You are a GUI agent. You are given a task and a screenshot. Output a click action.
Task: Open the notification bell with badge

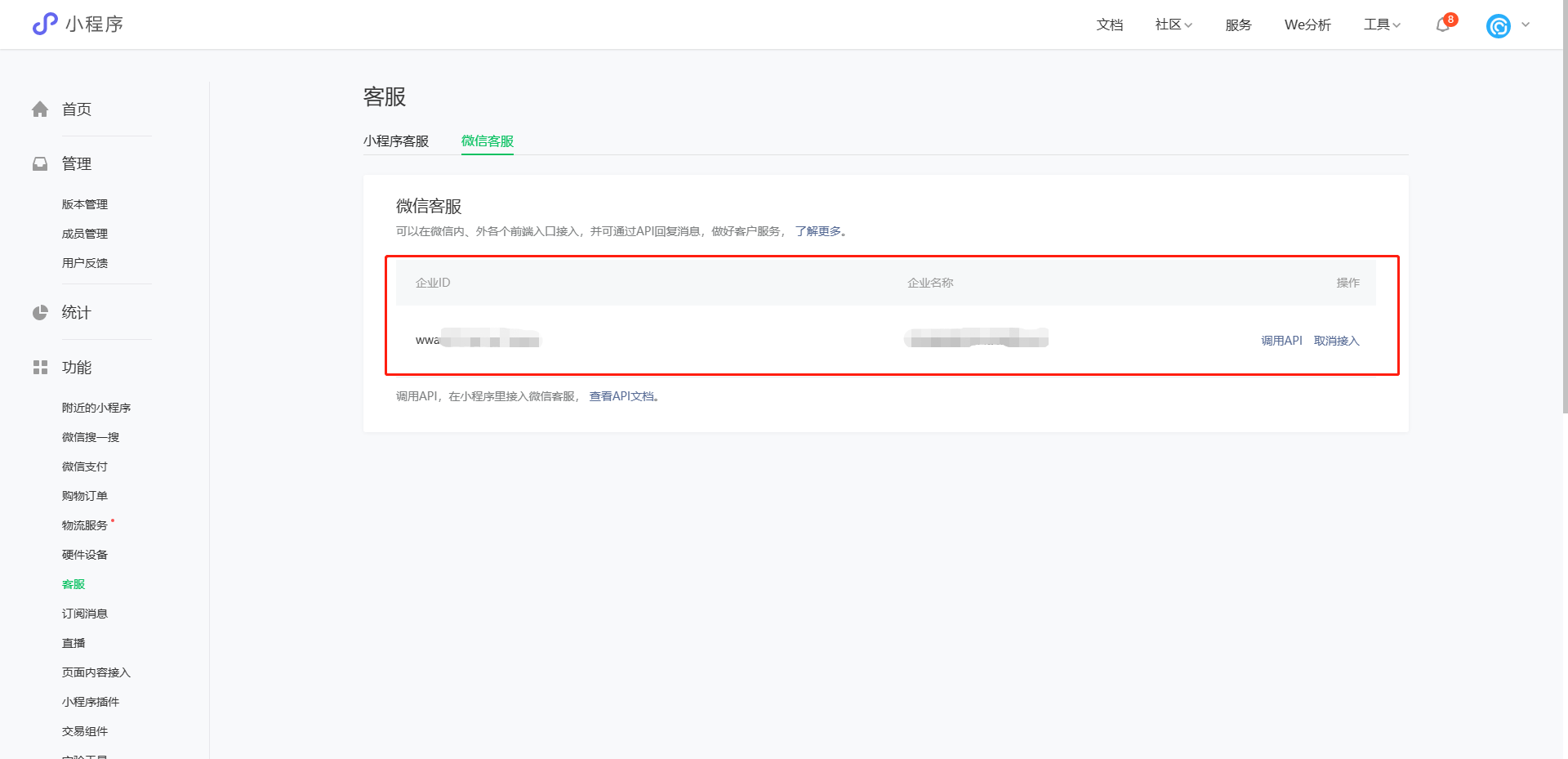click(1443, 25)
